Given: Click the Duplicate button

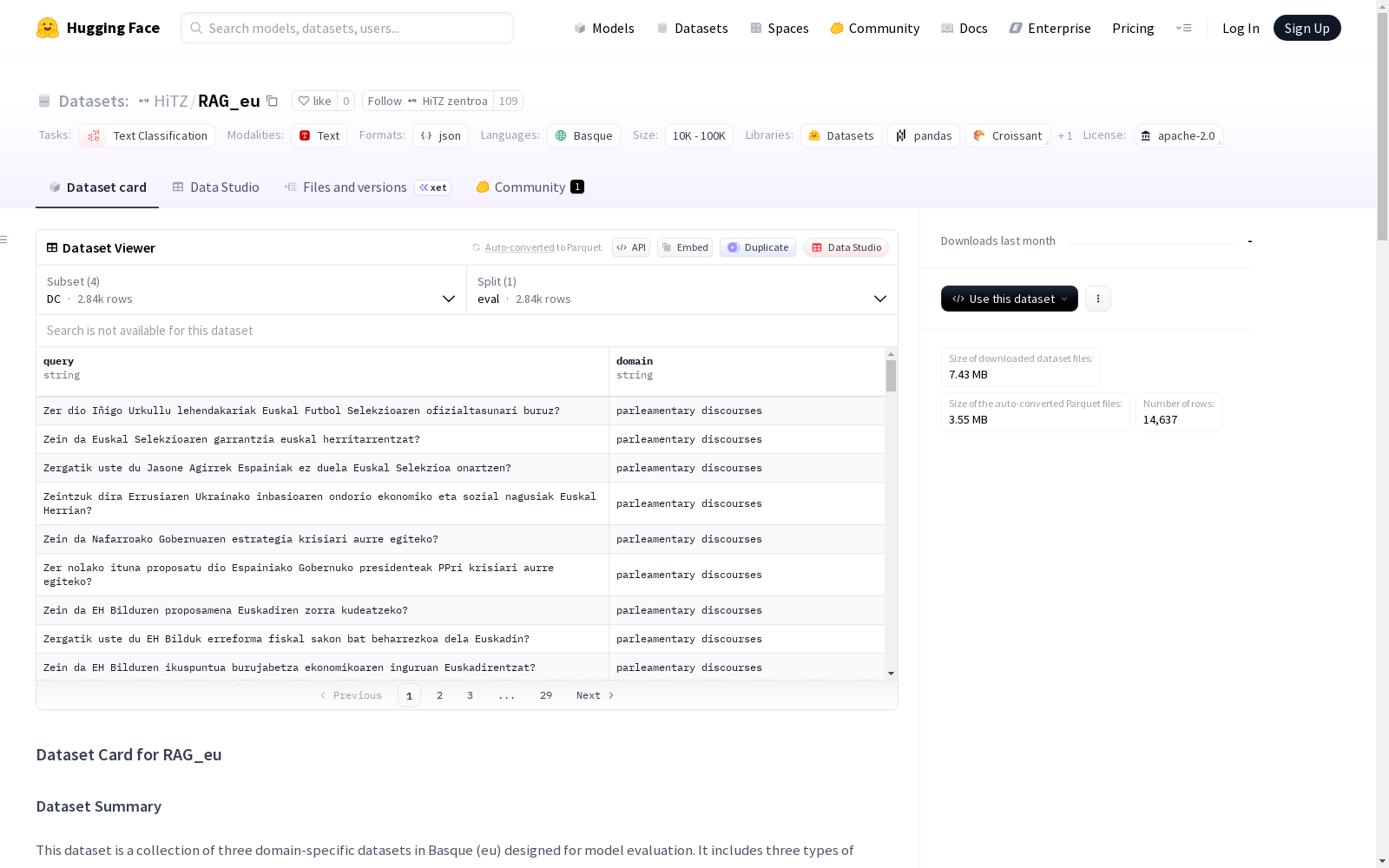Looking at the screenshot, I should coord(758,247).
